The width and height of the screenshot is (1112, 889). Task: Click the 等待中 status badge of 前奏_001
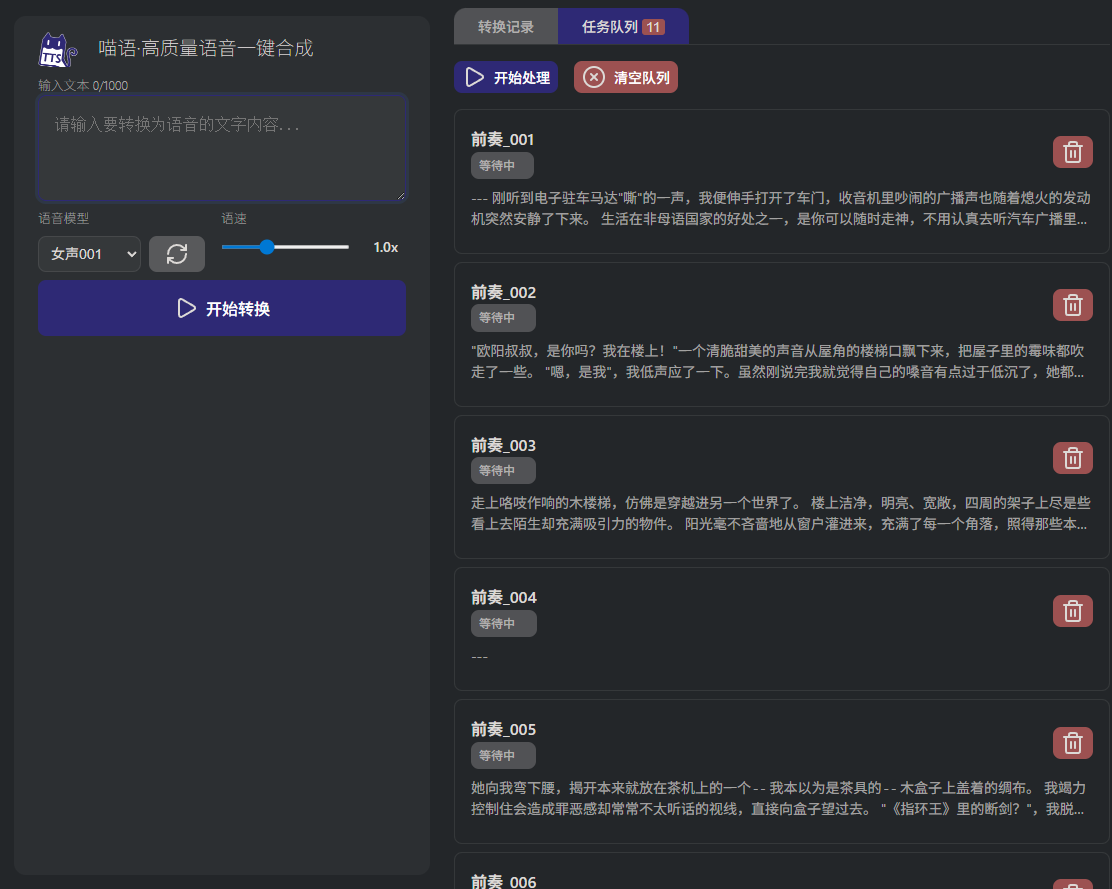[502, 165]
